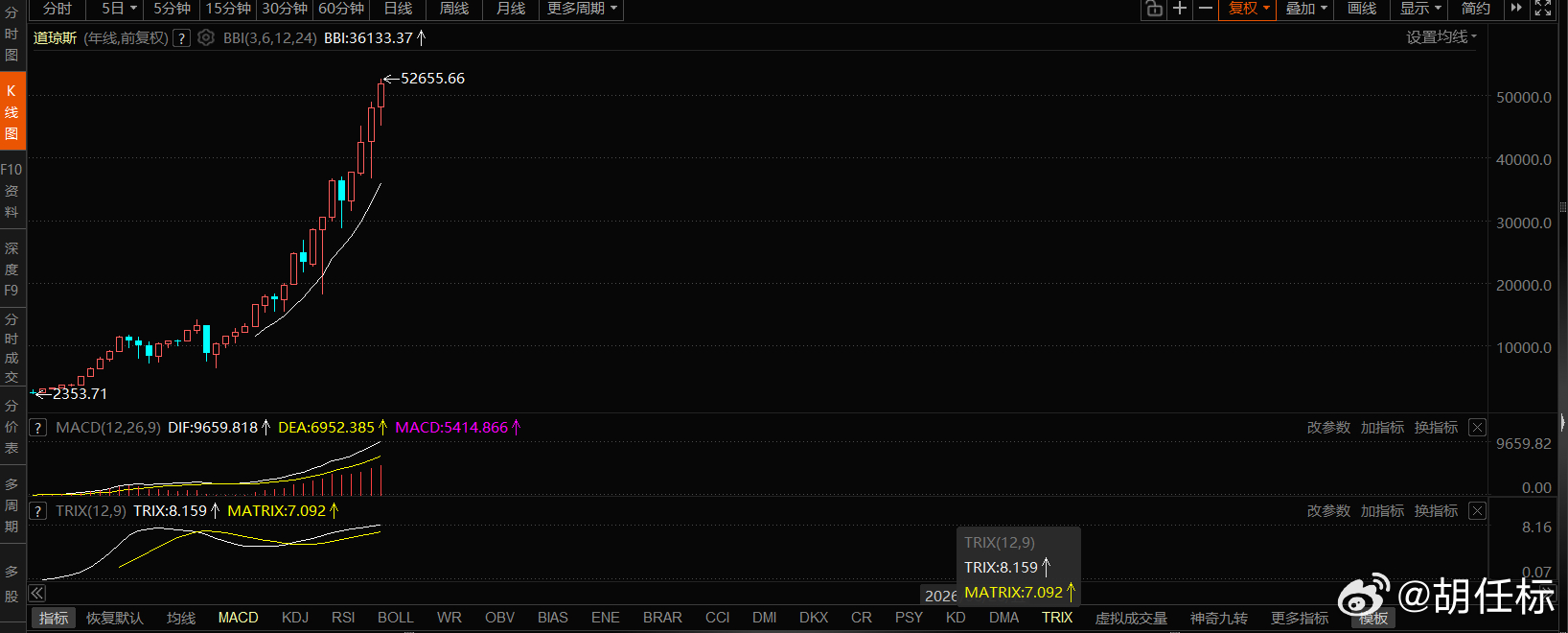Image resolution: width=1568 pixels, height=633 pixels.
Task: Expand 设置均线 moving average settings
Action: (x=1441, y=37)
